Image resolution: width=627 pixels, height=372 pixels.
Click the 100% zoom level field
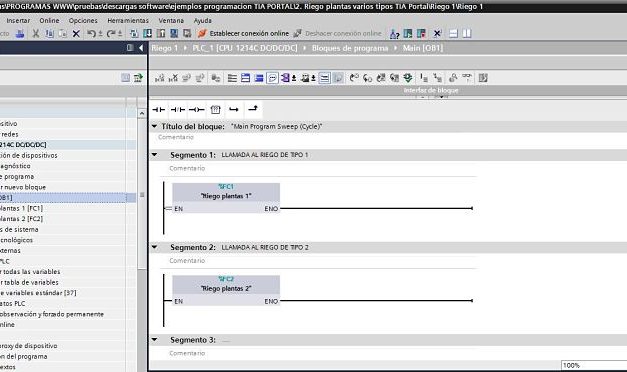(x=594, y=365)
